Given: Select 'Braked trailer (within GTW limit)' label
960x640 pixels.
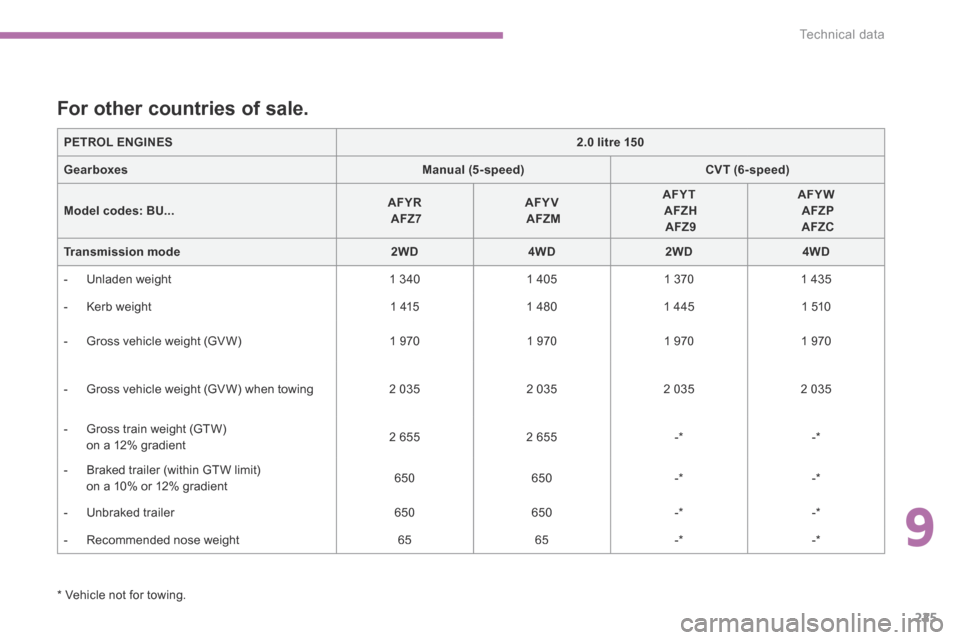Looking at the screenshot, I should tap(173, 470).
